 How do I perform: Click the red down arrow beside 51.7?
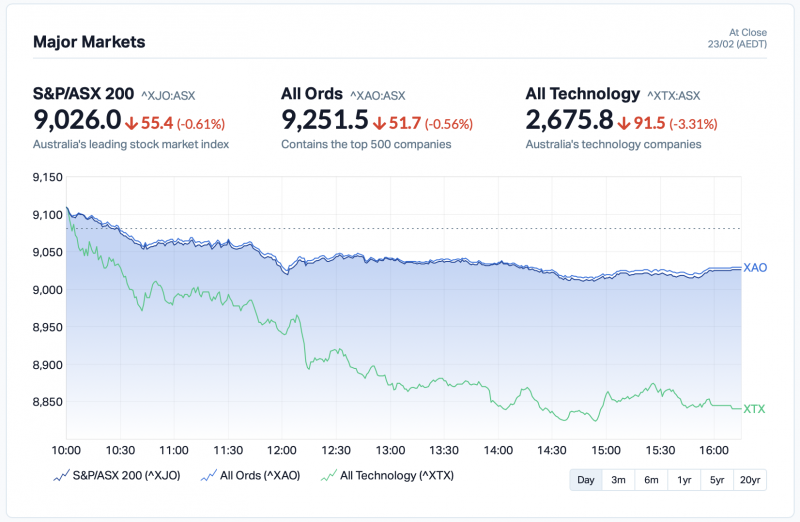378,124
